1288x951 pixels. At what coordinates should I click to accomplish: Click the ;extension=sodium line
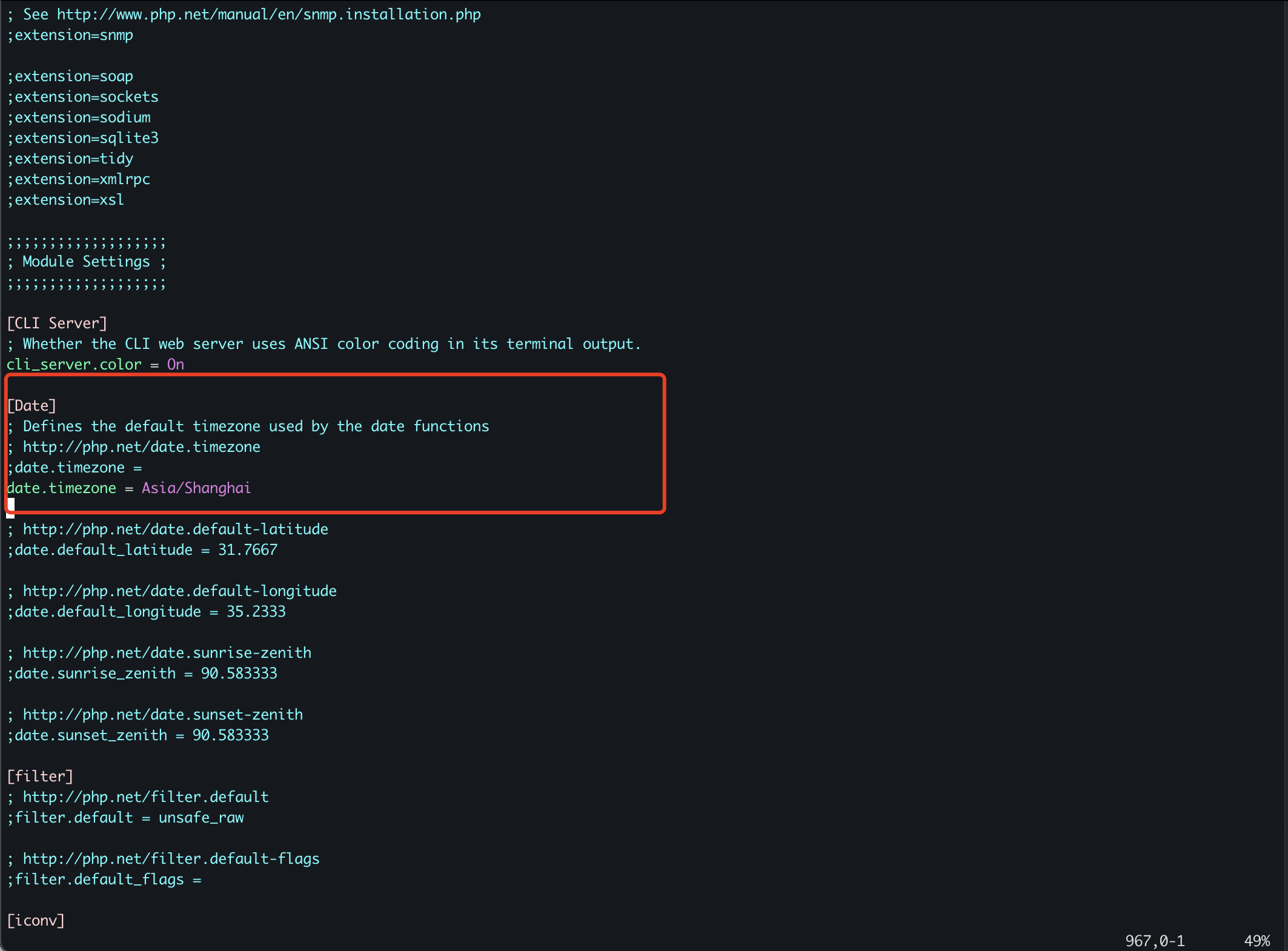tap(79, 118)
